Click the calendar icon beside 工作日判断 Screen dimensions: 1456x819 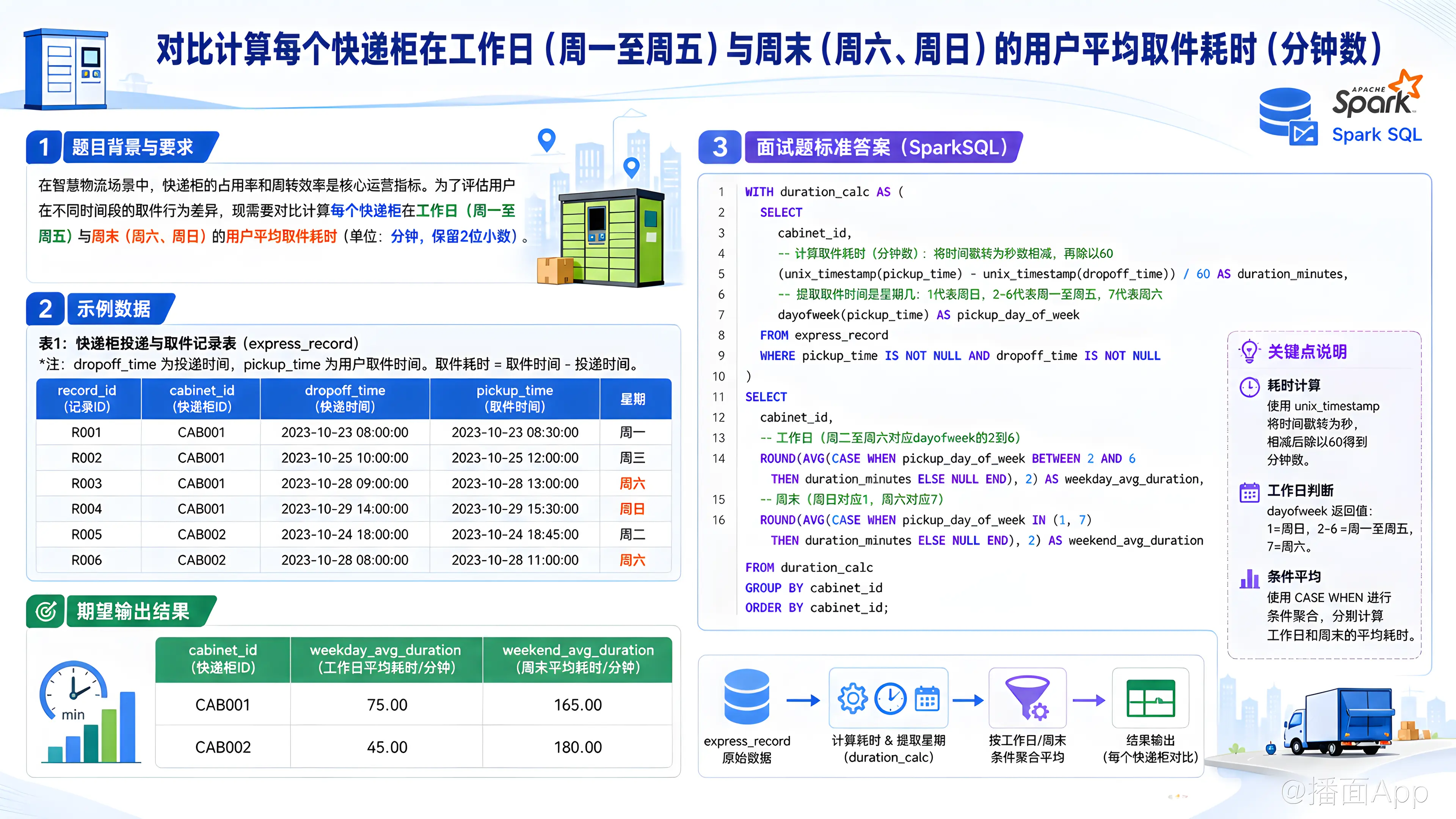[x=1250, y=492]
